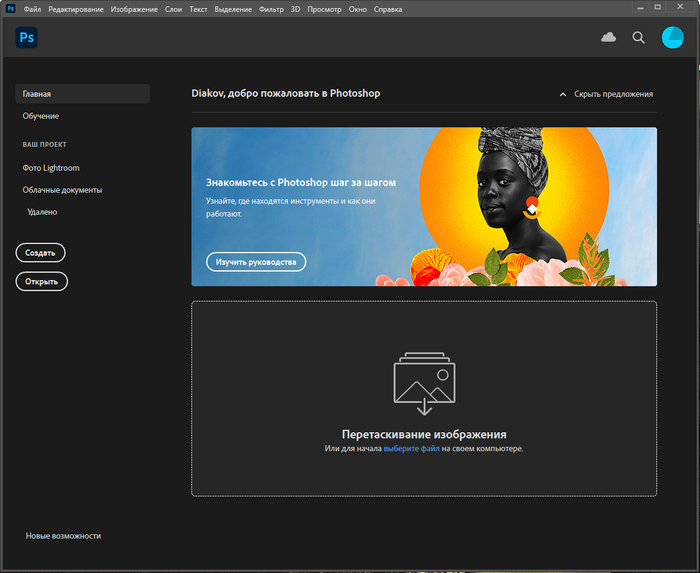This screenshot has height=573, width=700.
Task: Open the Редактирование menu
Action: (76, 9)
